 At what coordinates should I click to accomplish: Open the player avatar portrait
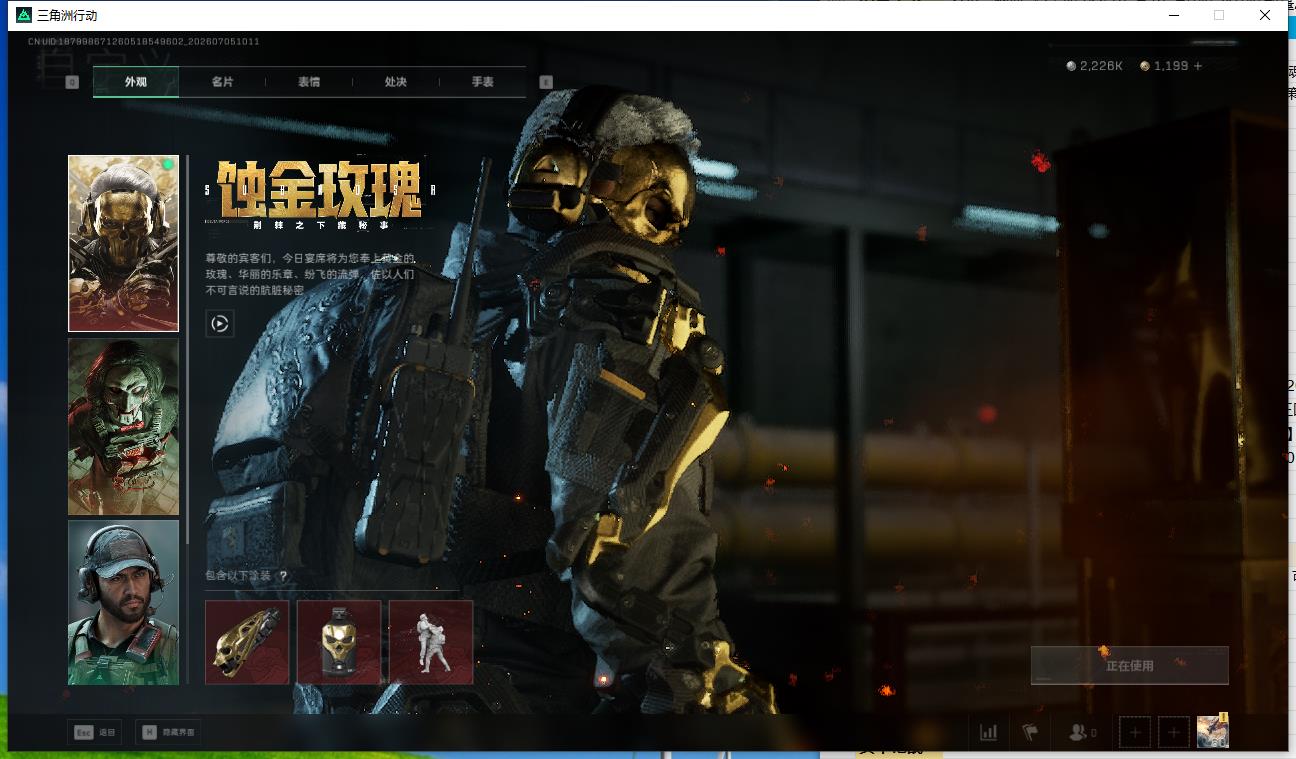(x=1213, y=732)
